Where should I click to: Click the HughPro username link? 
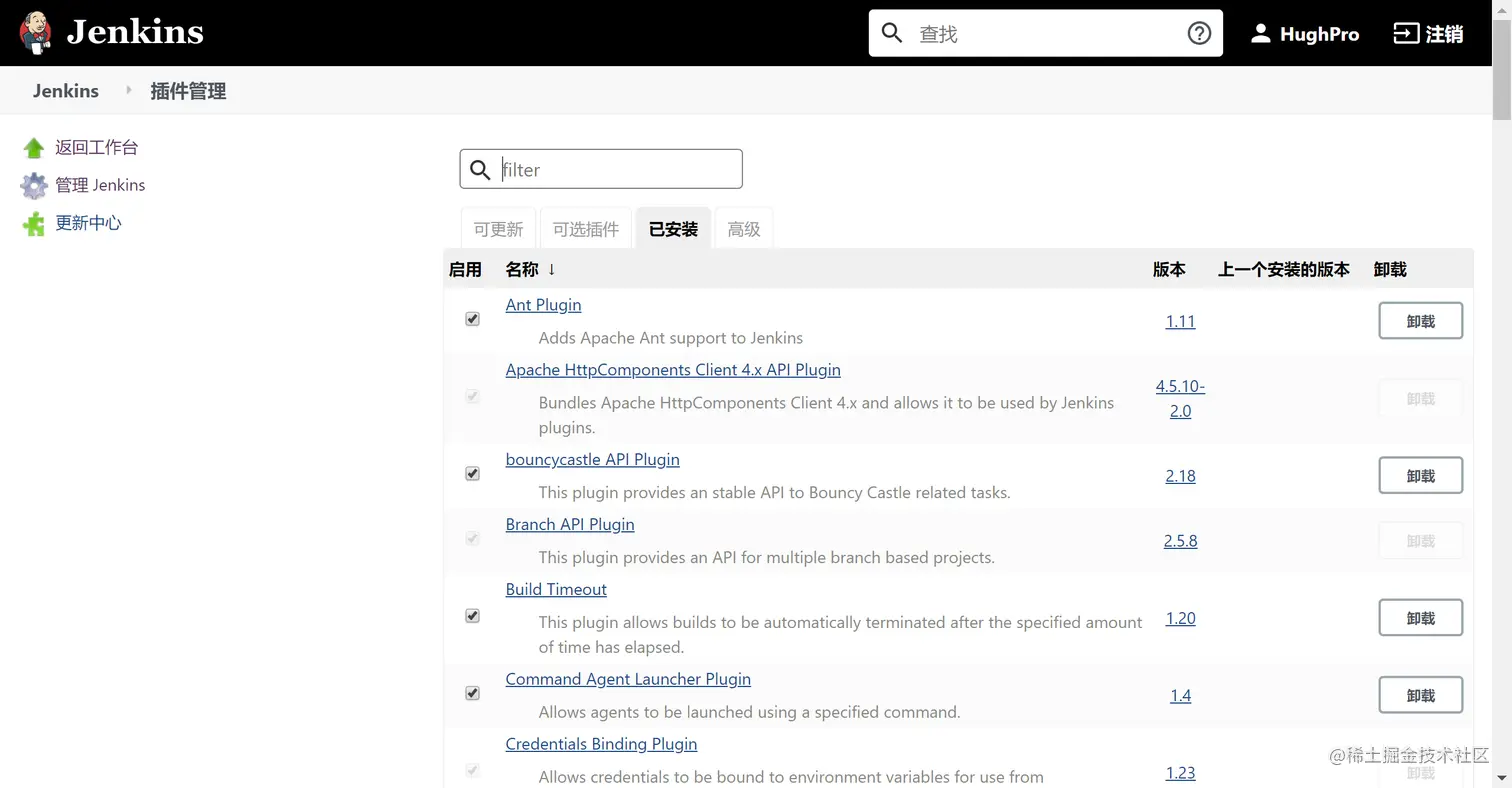point(1319,34)
